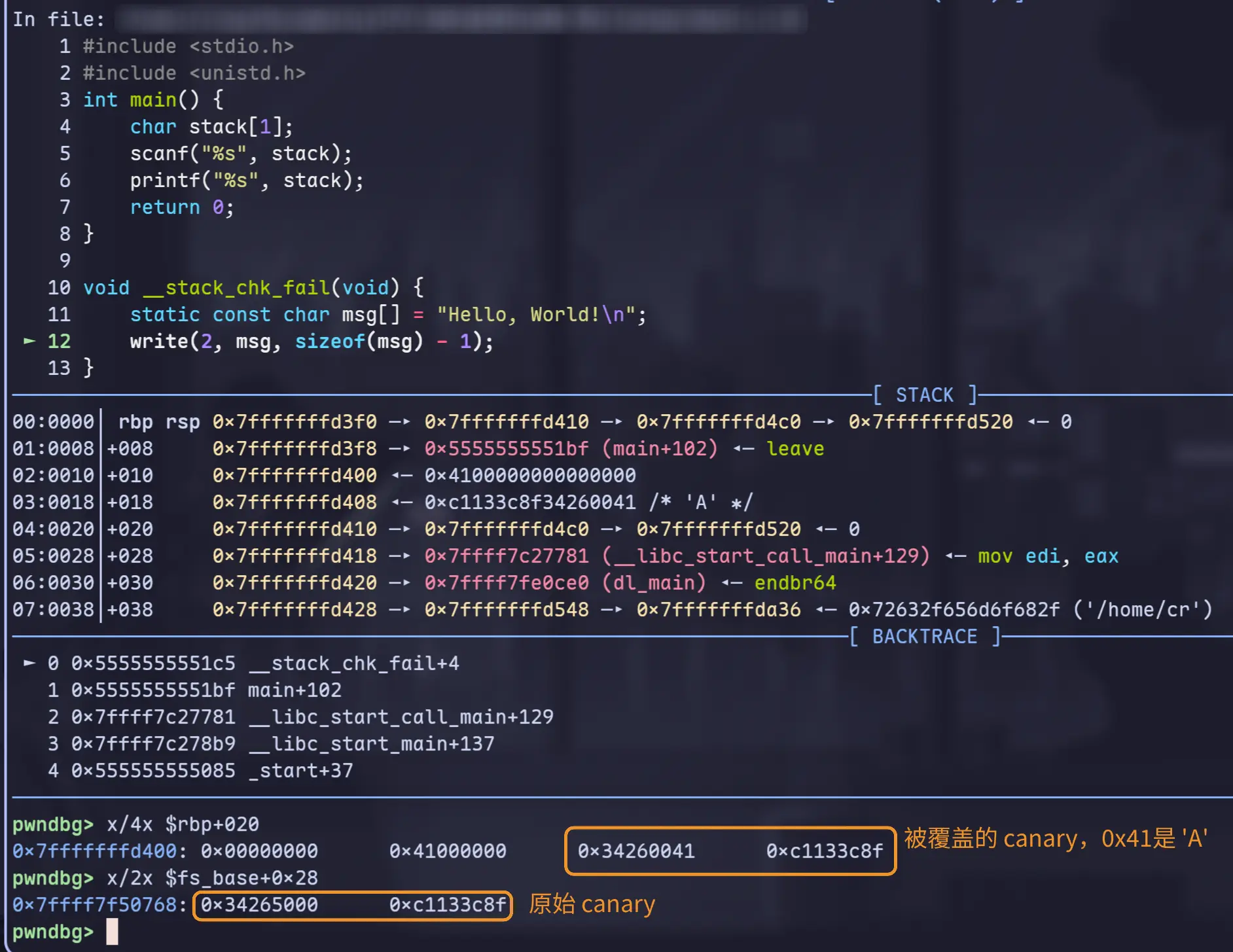Click overwritten canary value 0xc1133c8f34260041
Screen dimensions: 1233x952
click(530, 502)
